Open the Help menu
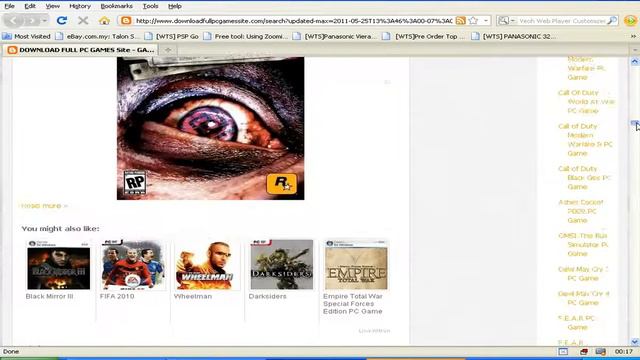Image resolution: width=640 pixels, height=360 pixels. click(x=175, y=6)
